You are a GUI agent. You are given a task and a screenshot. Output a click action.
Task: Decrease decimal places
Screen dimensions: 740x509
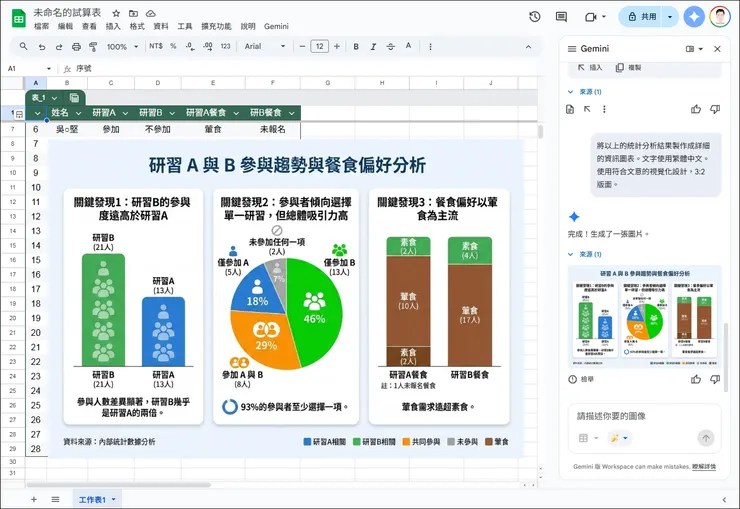[190, 46]
